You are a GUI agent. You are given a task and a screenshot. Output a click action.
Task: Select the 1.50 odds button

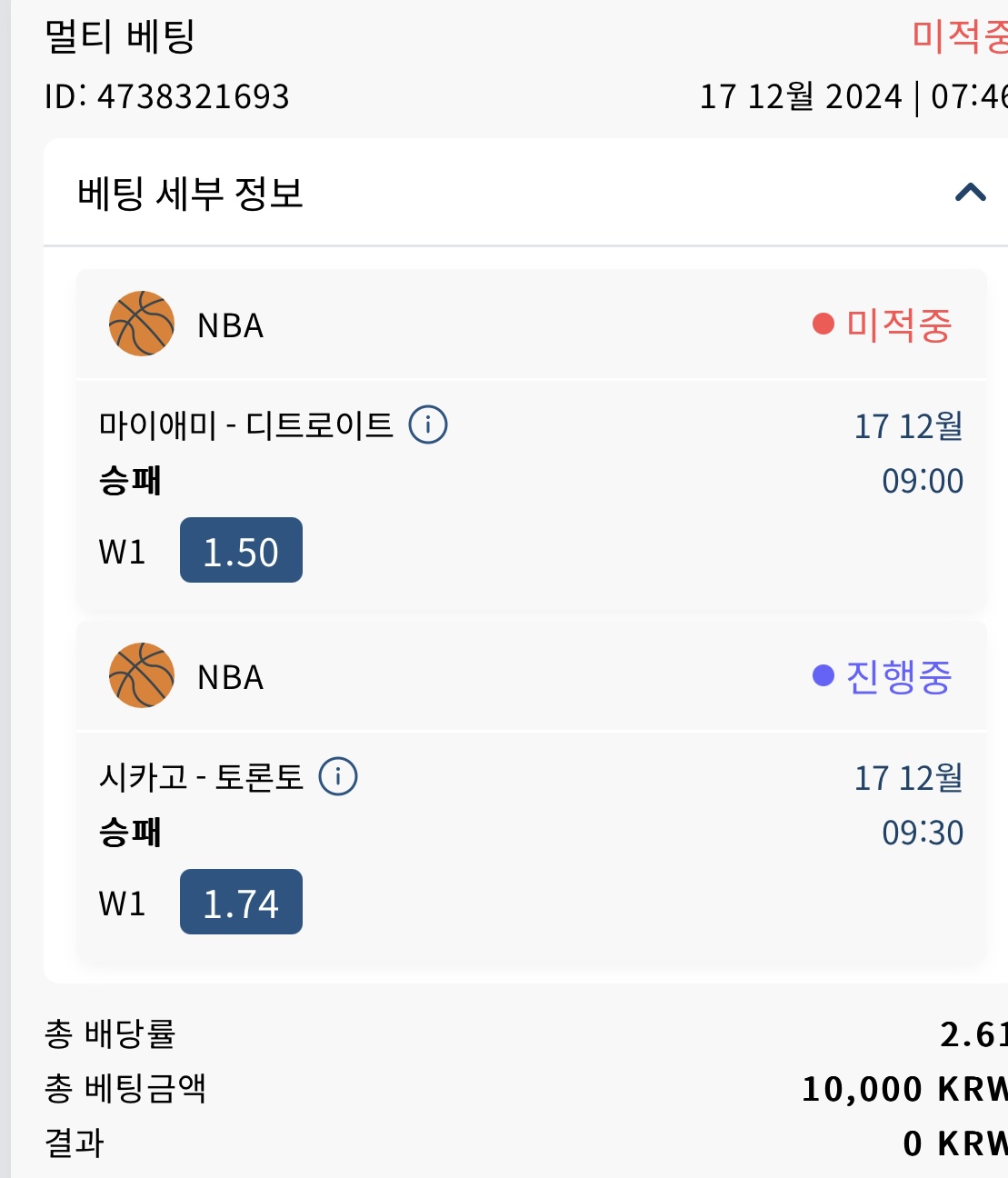pos(241,550)
